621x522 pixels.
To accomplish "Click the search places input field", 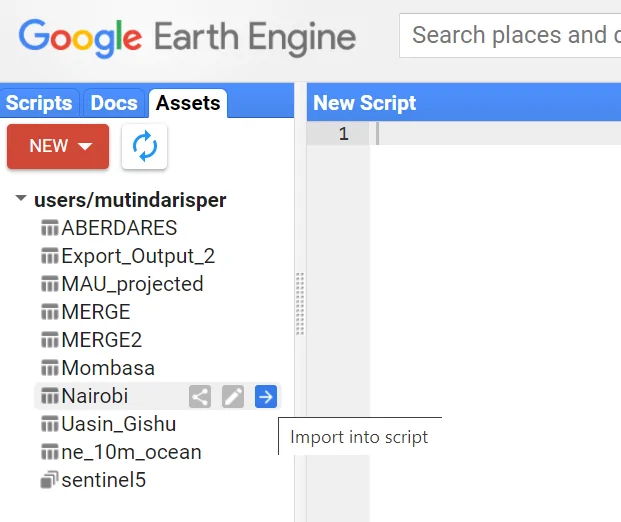I will pyautogui.click(x=510, y=35).
